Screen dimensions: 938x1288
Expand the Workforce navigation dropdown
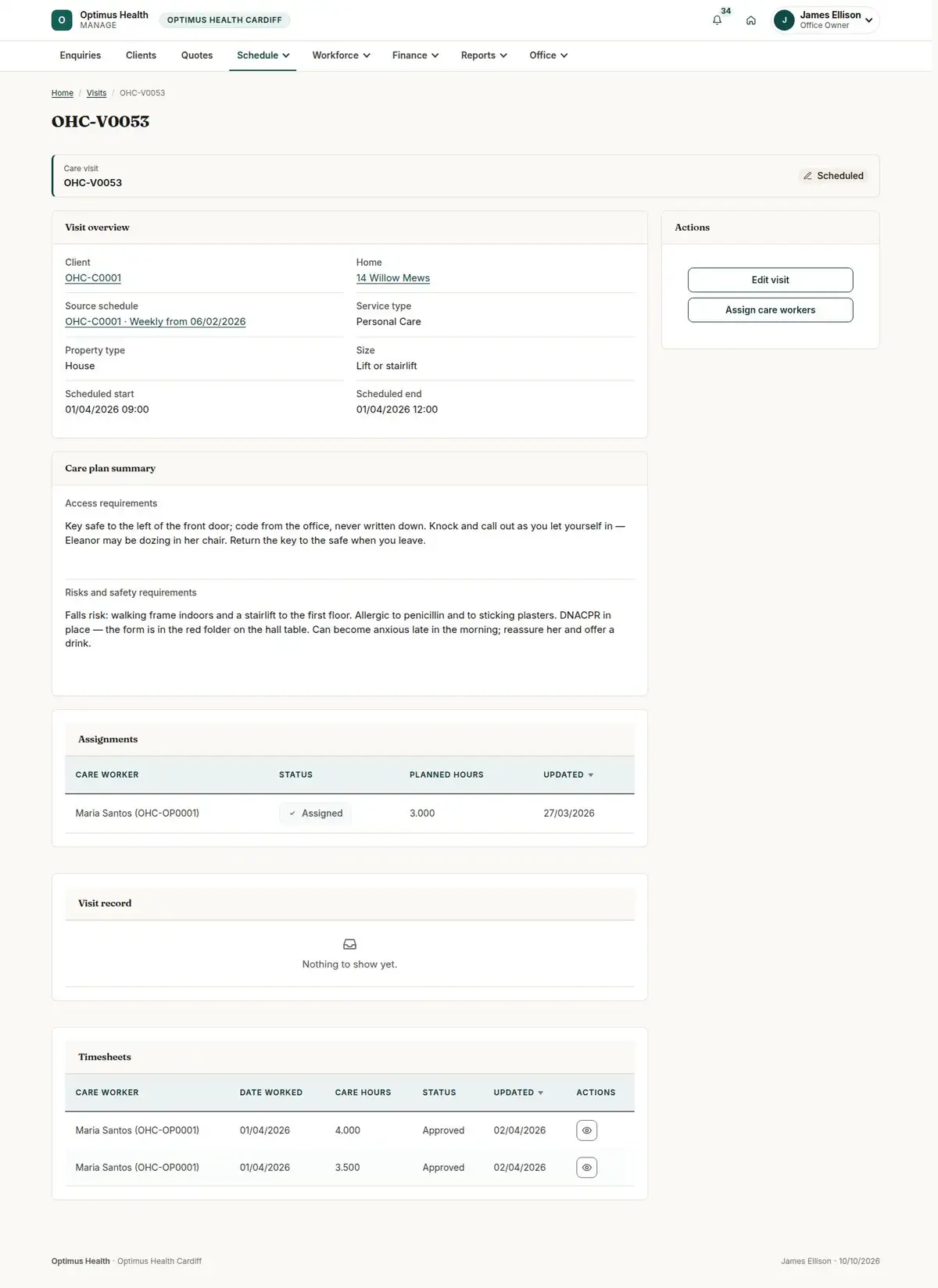point(341,55)
